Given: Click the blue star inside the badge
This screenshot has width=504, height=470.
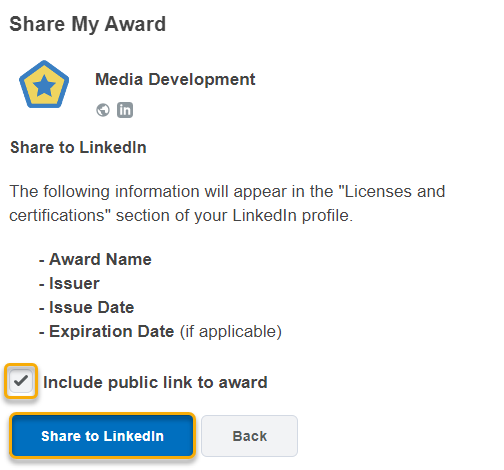Looking at the screenshot, I should pos(44,86).
